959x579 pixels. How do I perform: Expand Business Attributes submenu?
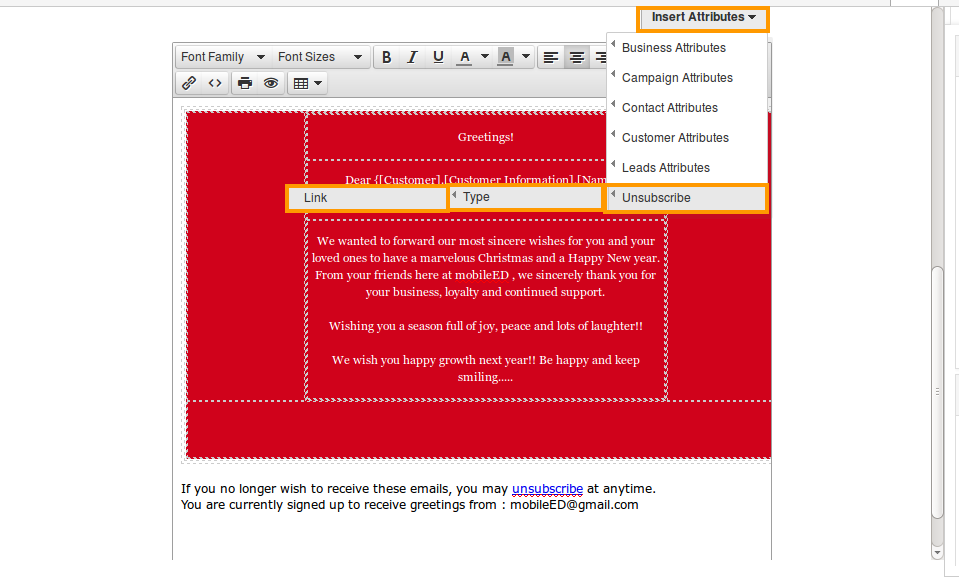(x=687, y=48)
